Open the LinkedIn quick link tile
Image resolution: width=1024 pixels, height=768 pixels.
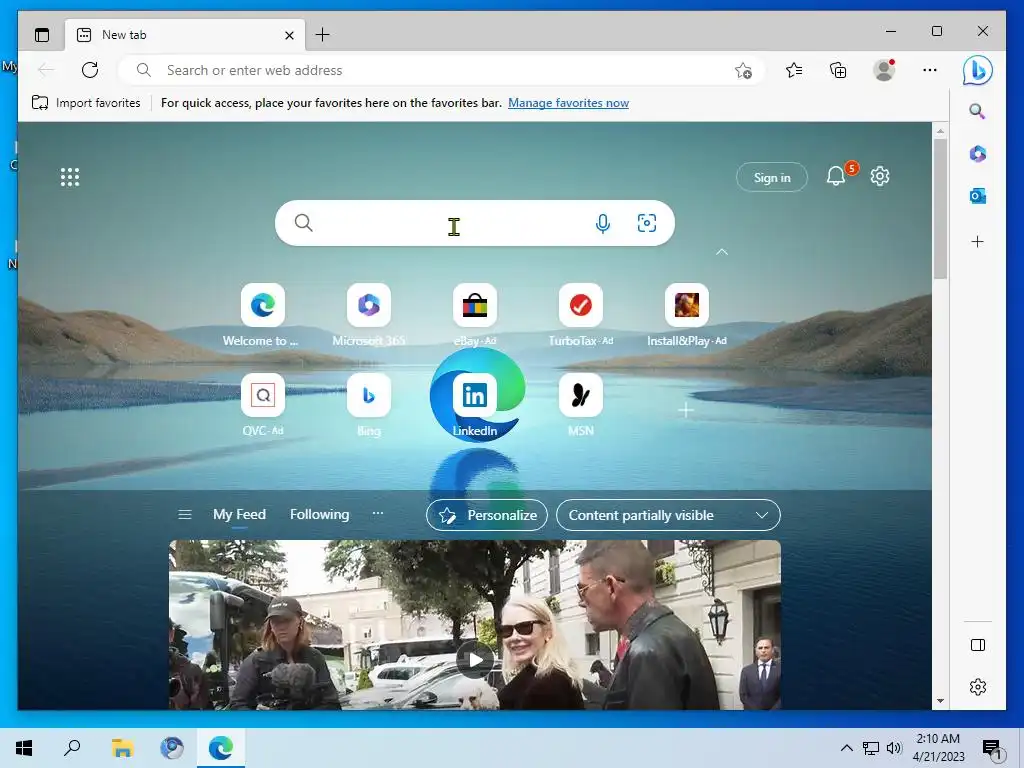click(475, 395)
